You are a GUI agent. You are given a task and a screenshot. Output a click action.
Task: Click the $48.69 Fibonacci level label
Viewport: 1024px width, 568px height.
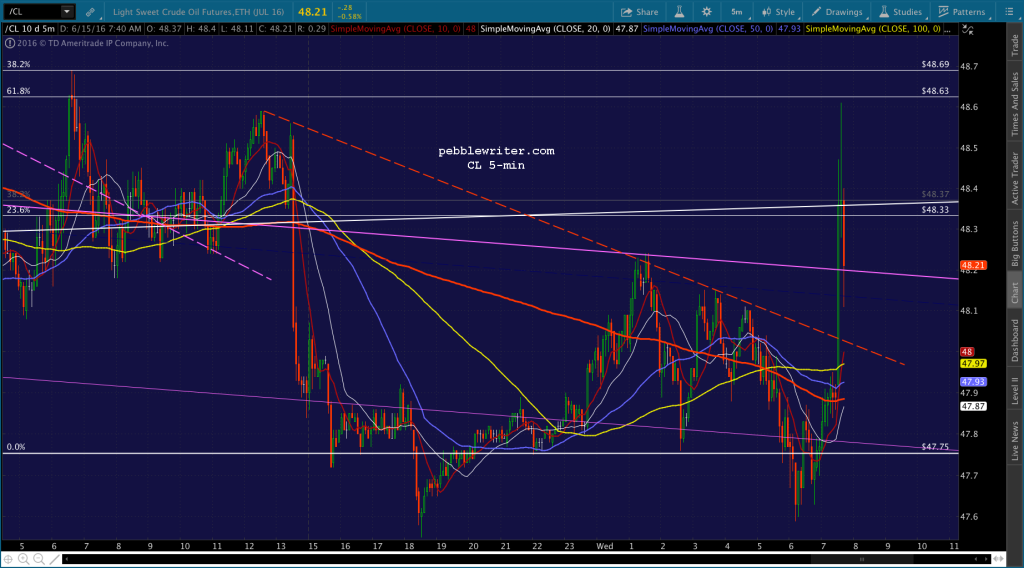click(935, 65)
